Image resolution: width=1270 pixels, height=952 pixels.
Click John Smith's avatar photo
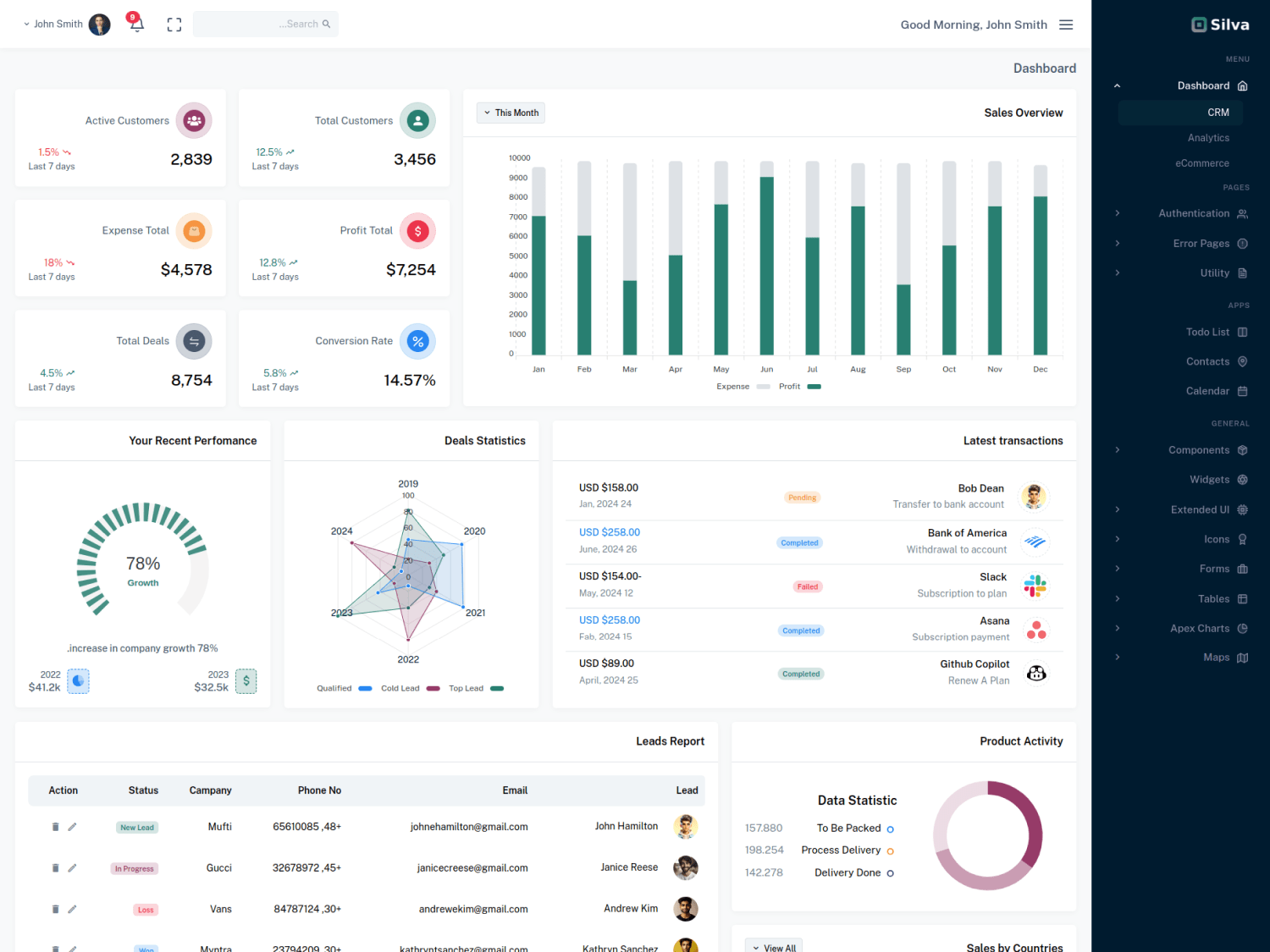click(99, 25)
